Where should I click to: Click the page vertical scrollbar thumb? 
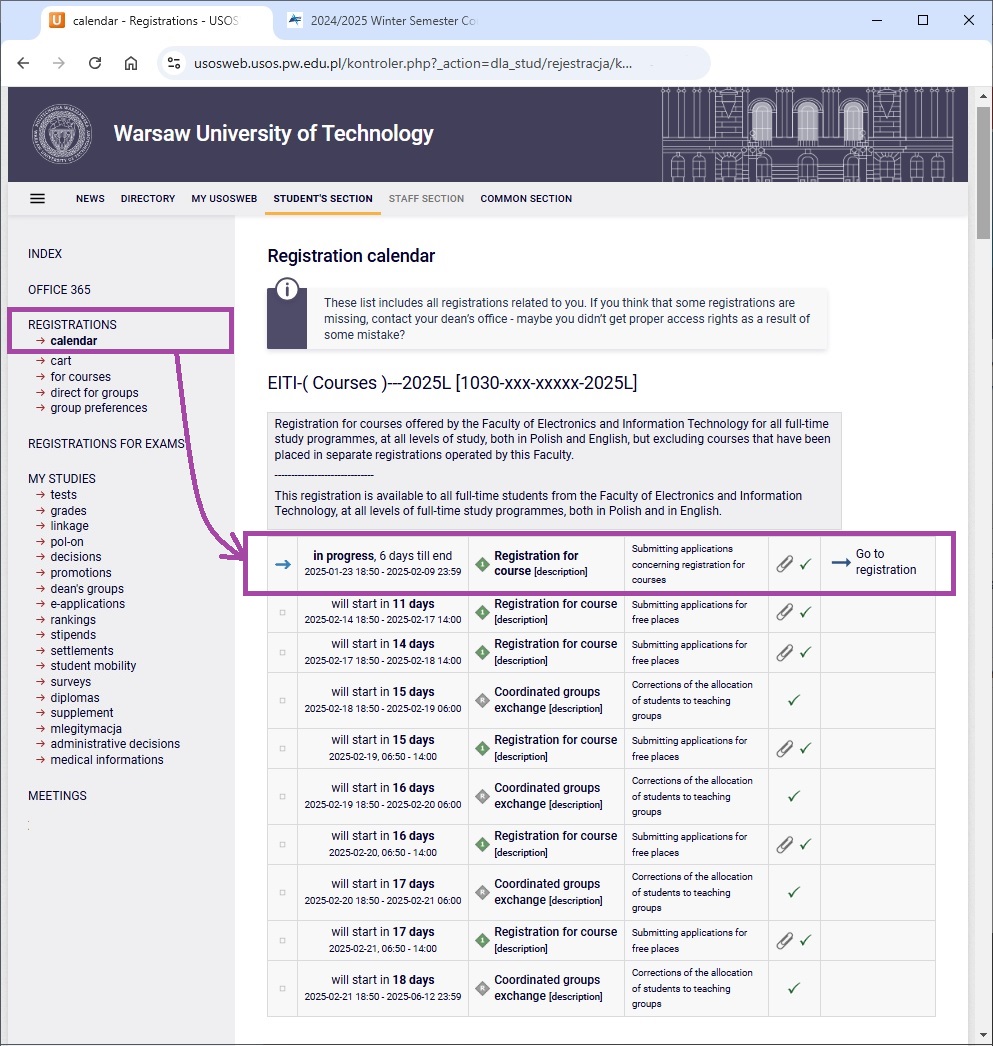983,172
